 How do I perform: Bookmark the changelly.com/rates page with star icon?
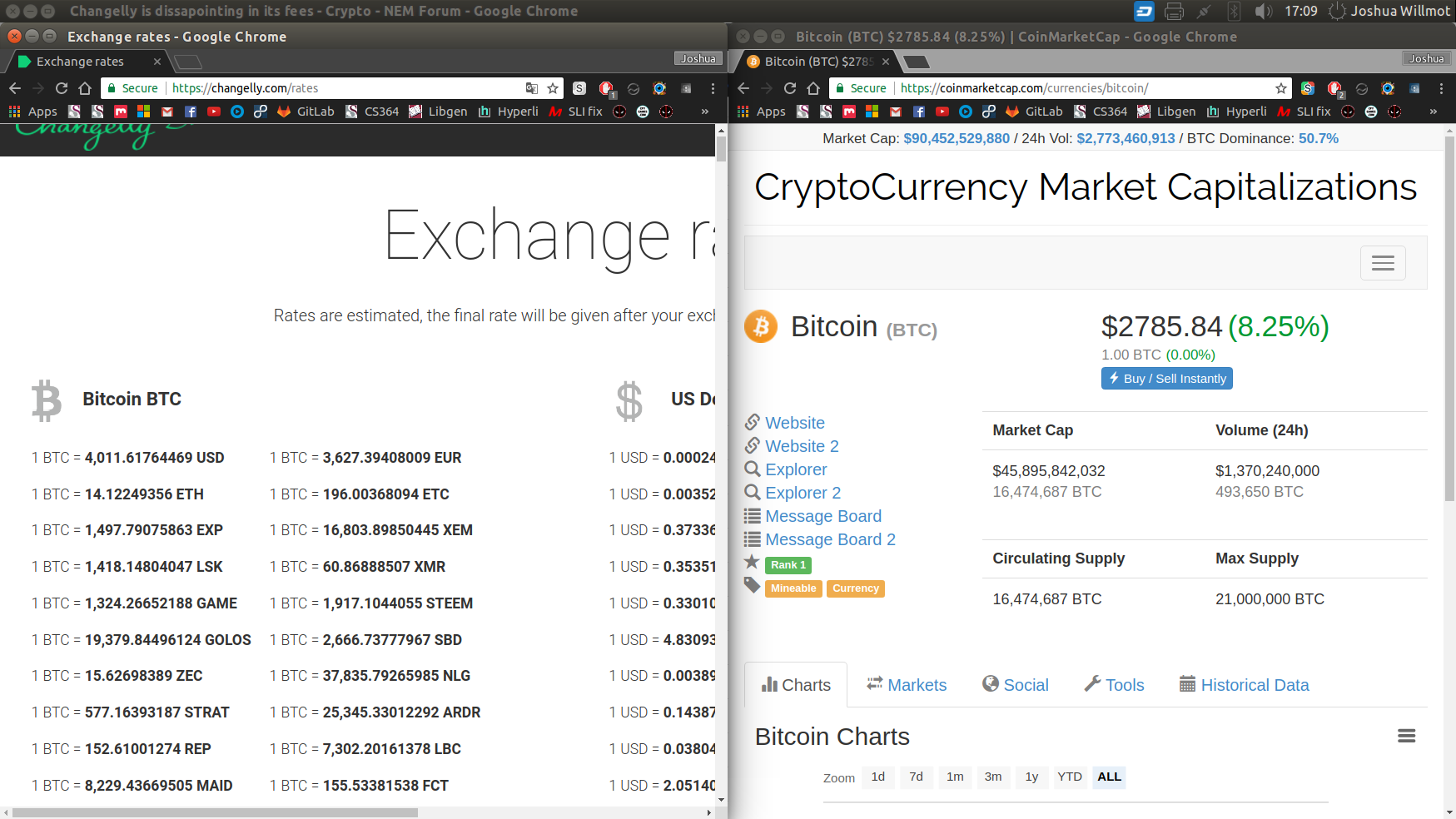[553, 88]
